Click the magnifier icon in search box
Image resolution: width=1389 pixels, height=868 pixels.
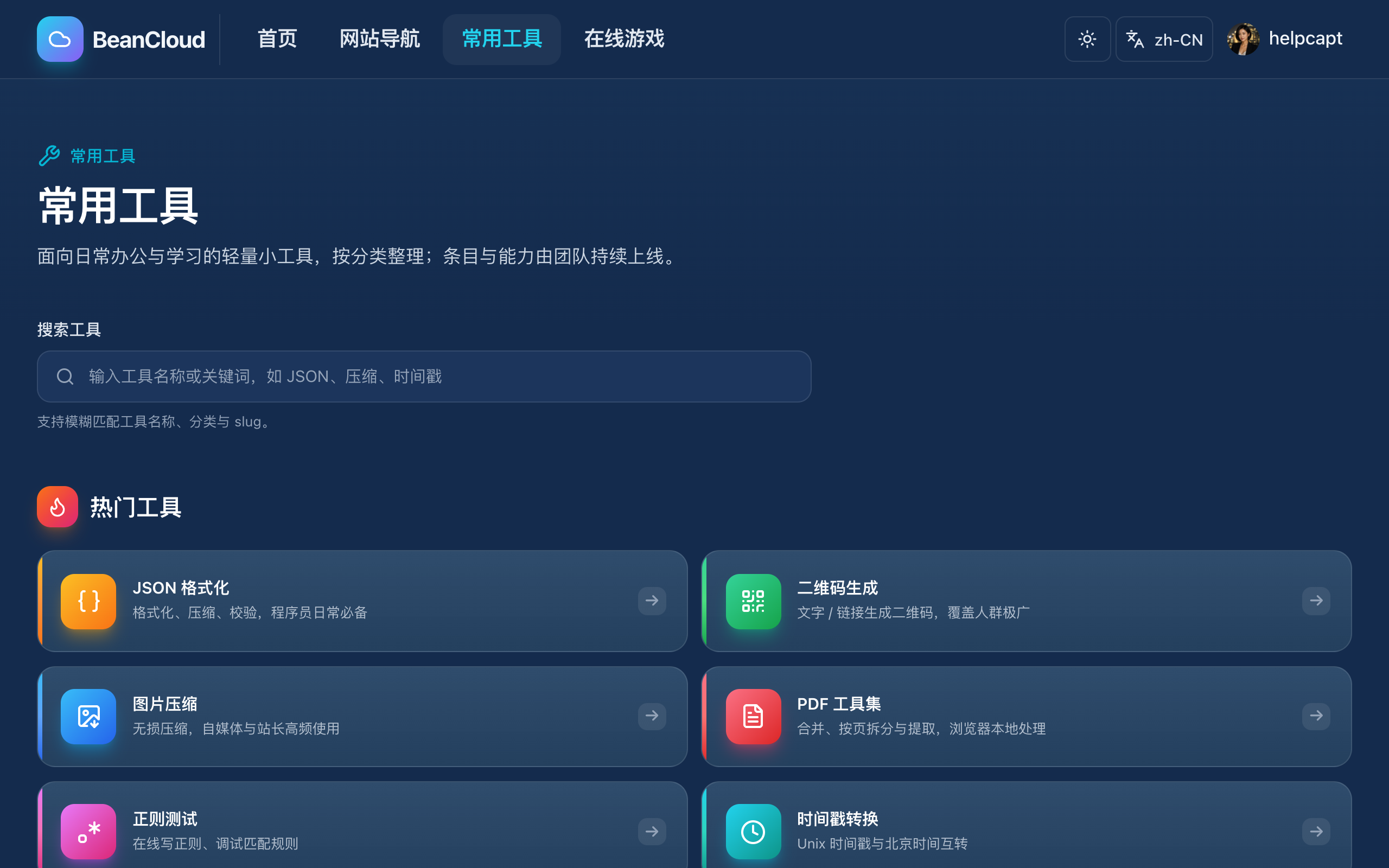pos(65,376)
